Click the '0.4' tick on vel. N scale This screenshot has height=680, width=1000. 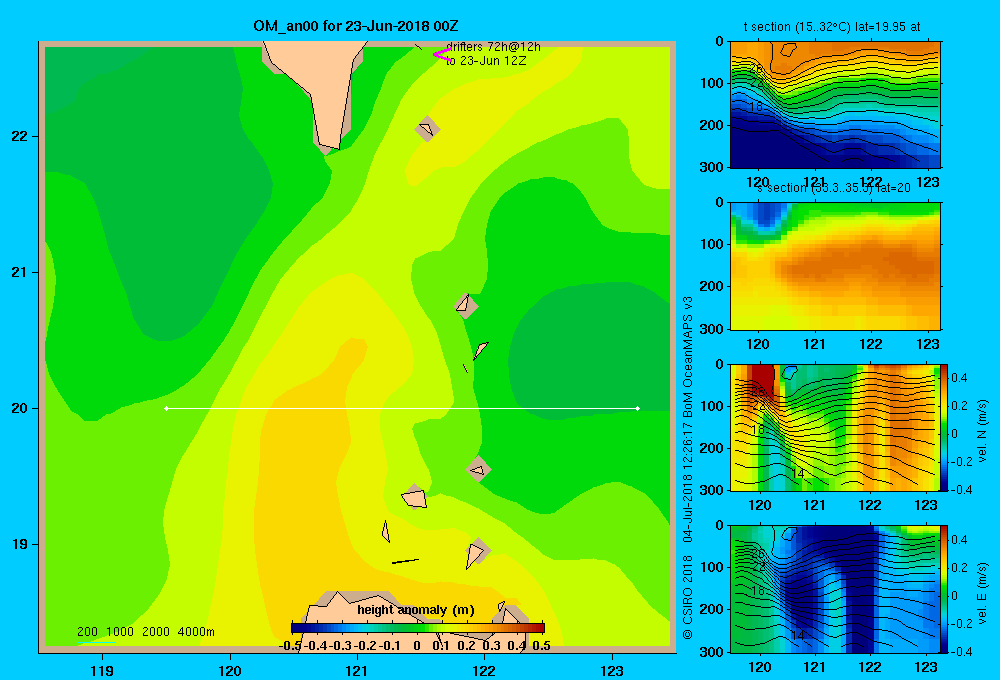click(x=959, y=378)
